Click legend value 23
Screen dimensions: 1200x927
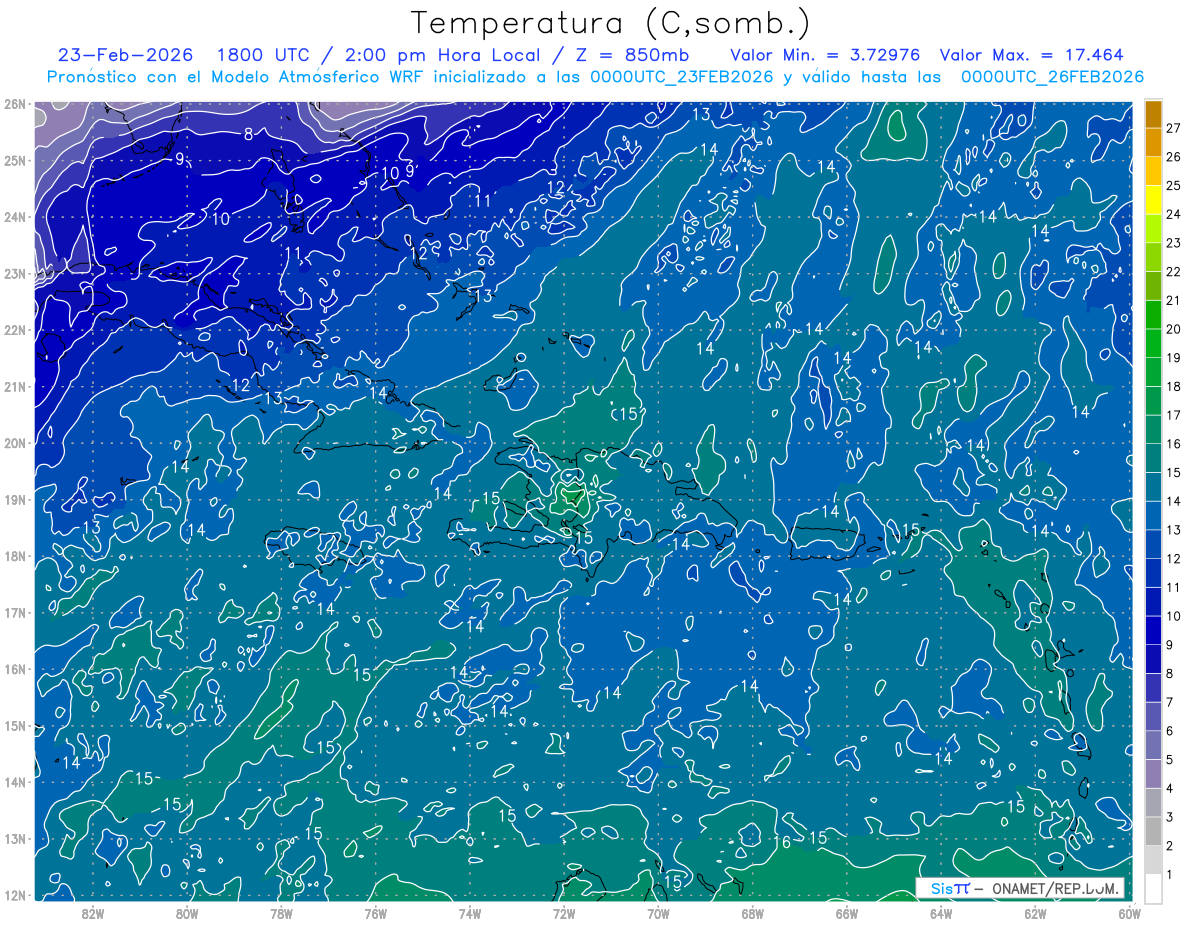[x=1174, y=243]
